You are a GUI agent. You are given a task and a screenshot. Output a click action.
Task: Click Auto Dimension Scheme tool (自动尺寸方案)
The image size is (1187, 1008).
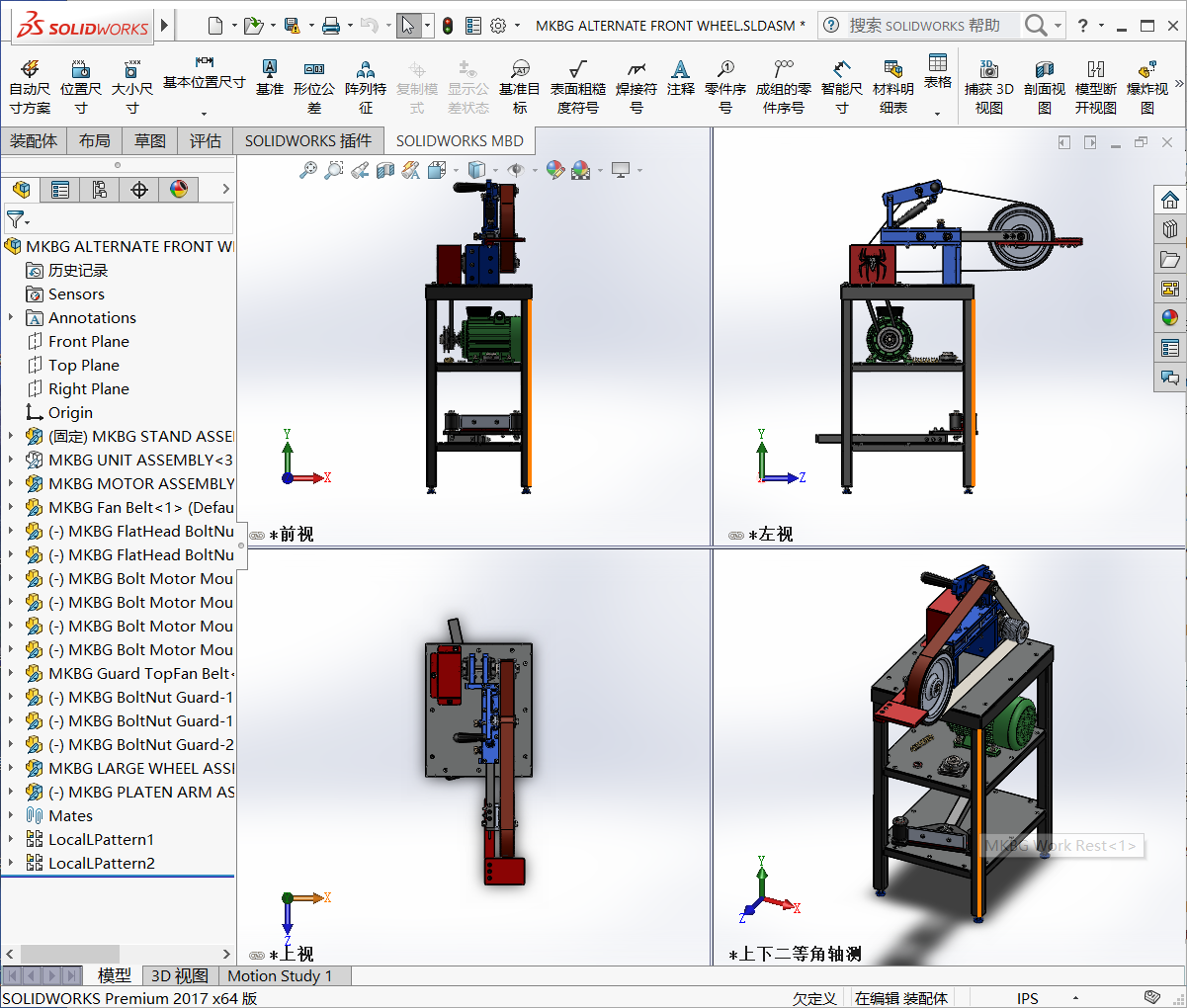point(30,86)
